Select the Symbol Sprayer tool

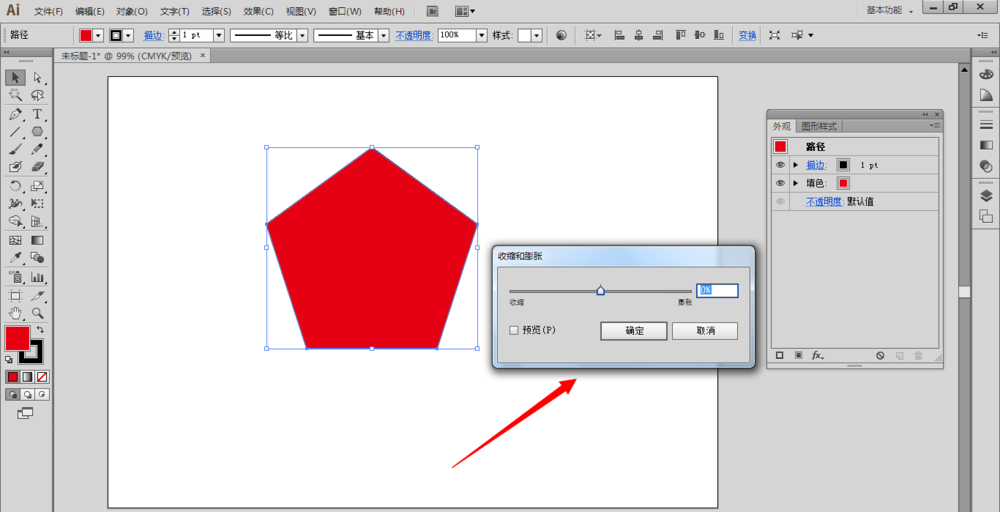pos(16,277)
